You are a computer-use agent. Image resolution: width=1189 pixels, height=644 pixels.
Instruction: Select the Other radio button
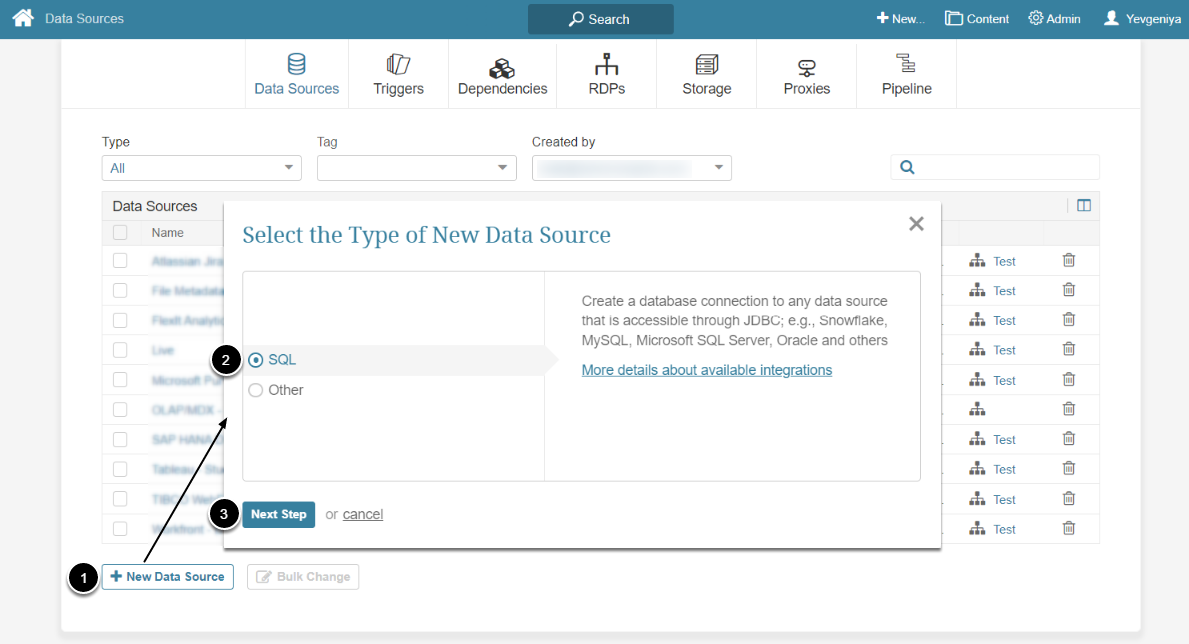256,390
